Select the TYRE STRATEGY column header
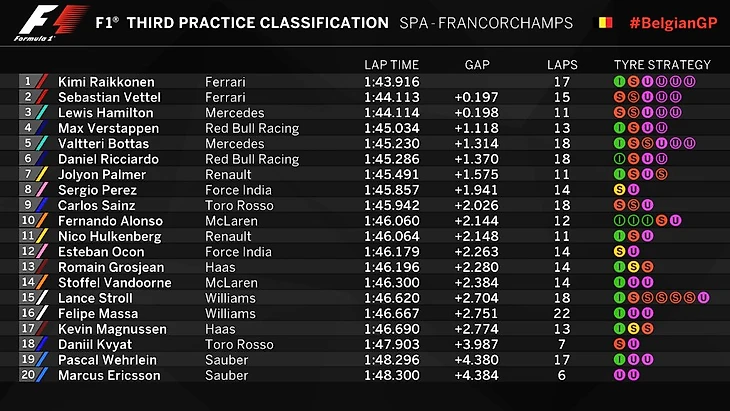 662,65
